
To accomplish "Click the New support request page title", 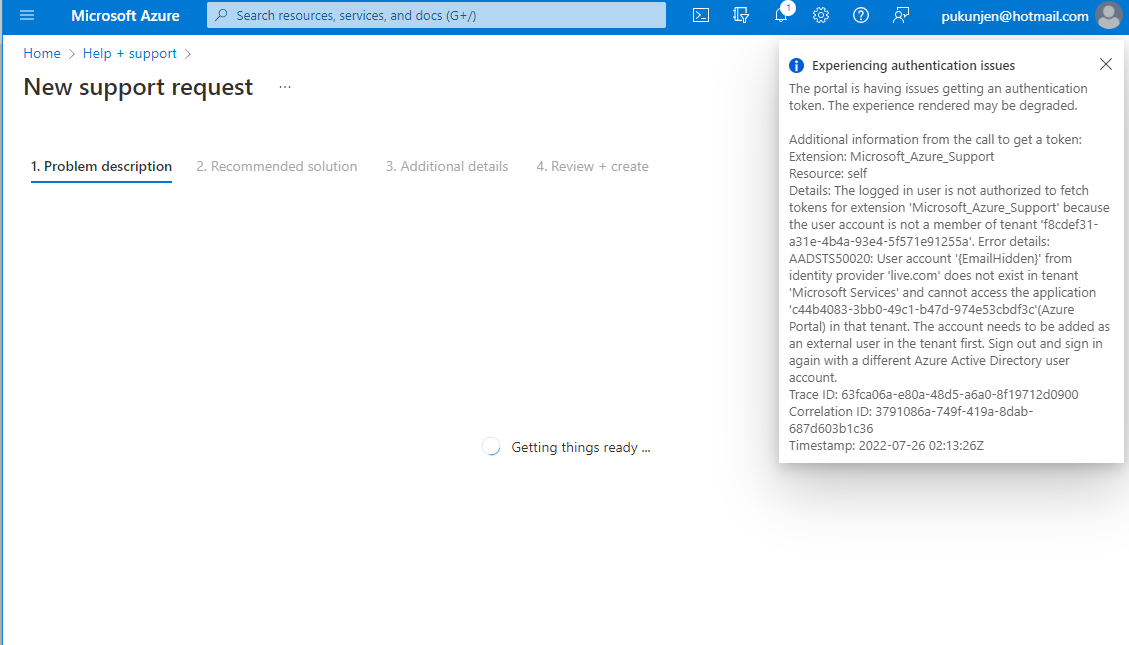I will point(138,87).
